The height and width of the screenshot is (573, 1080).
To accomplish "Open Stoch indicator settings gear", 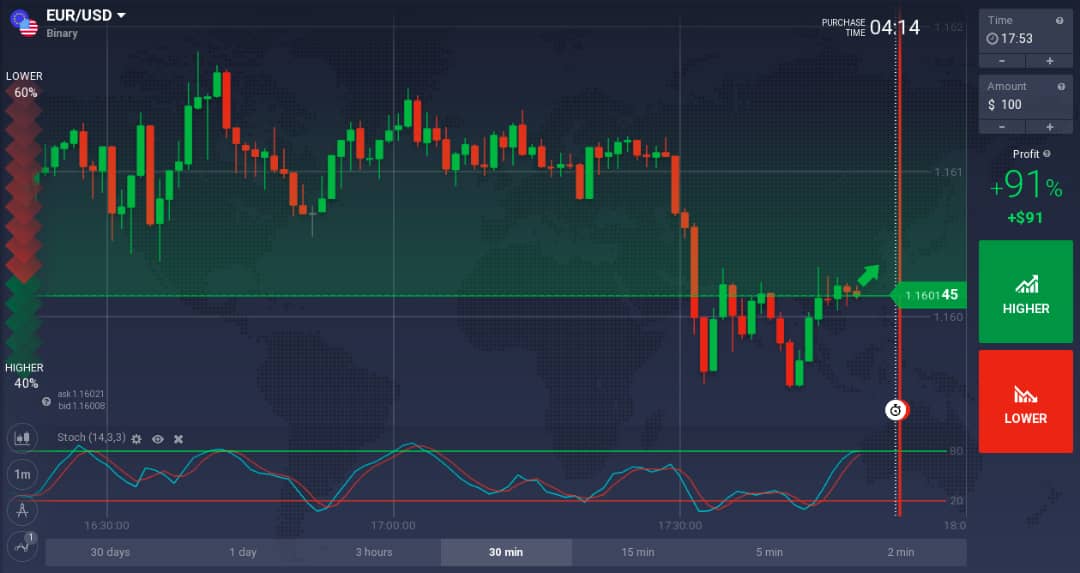I will point(136,439).
